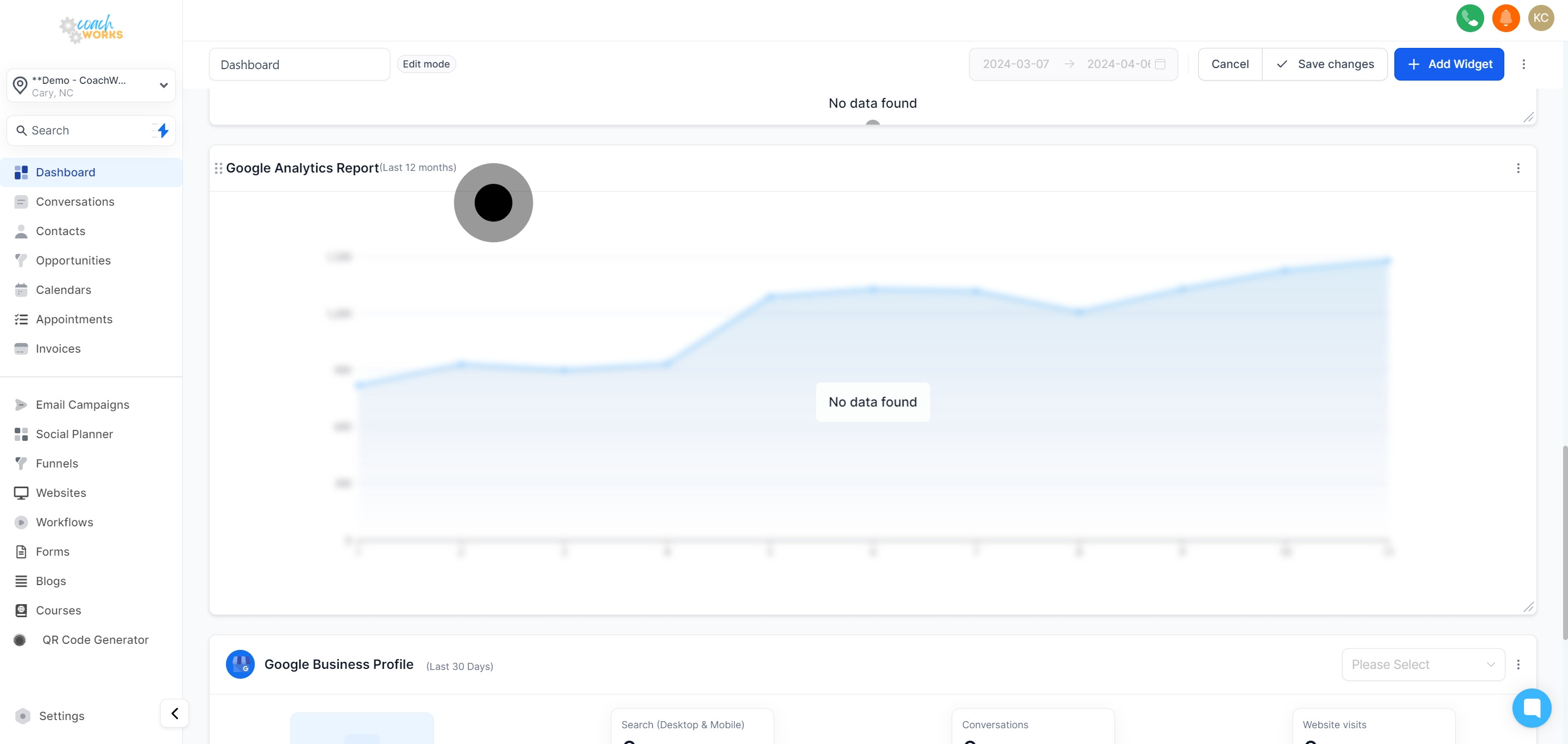The width and height of the screenshot is (1568, 744).
Task: Open Settings in the sidebar
Action: click(62, 715)
